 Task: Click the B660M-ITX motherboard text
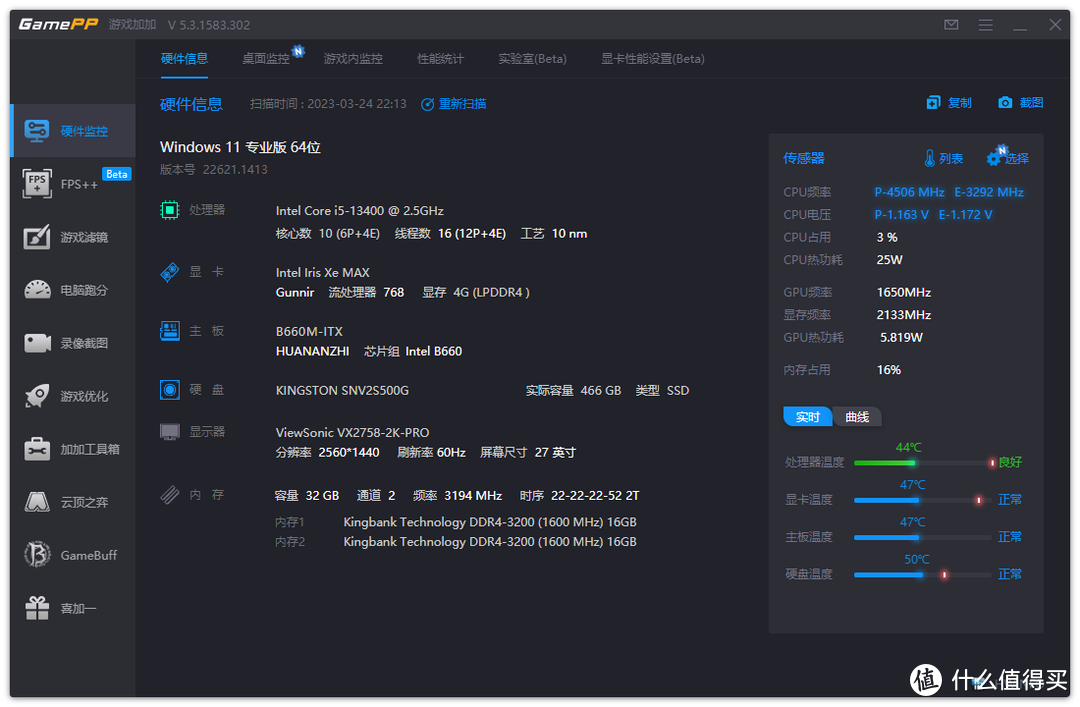(x=309, y=331)
